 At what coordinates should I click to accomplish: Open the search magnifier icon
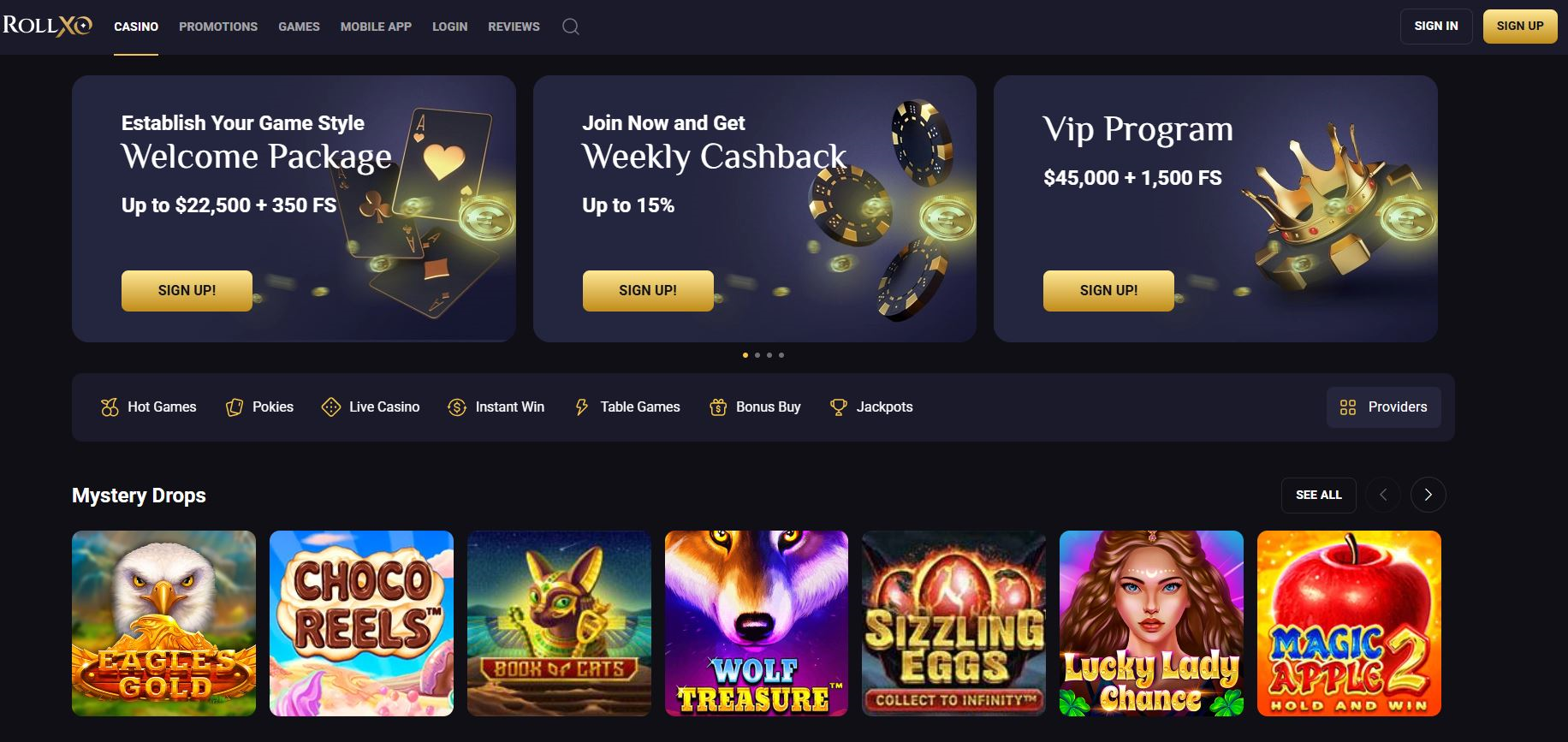point(571,27)
